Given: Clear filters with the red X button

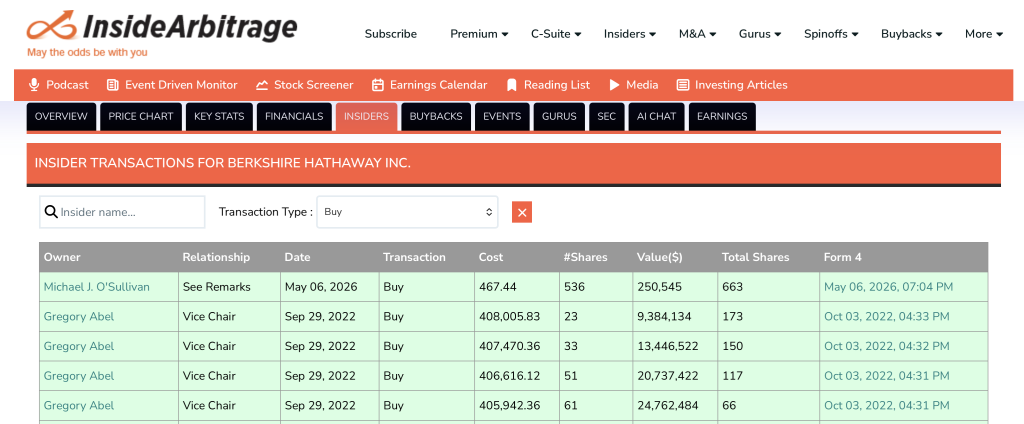Looking at the screenshot, I should coord(522,212).
